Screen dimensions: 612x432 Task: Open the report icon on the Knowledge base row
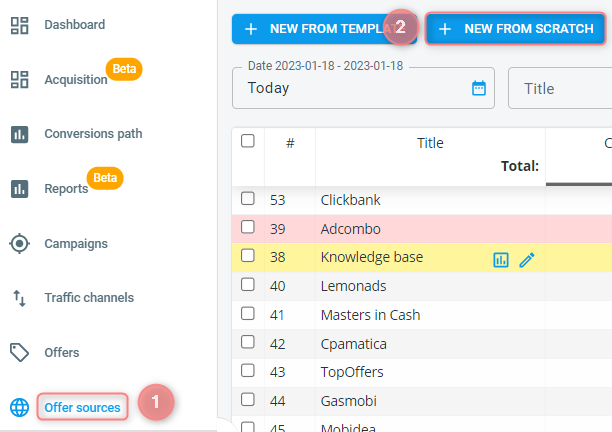[x=501, y=259]
